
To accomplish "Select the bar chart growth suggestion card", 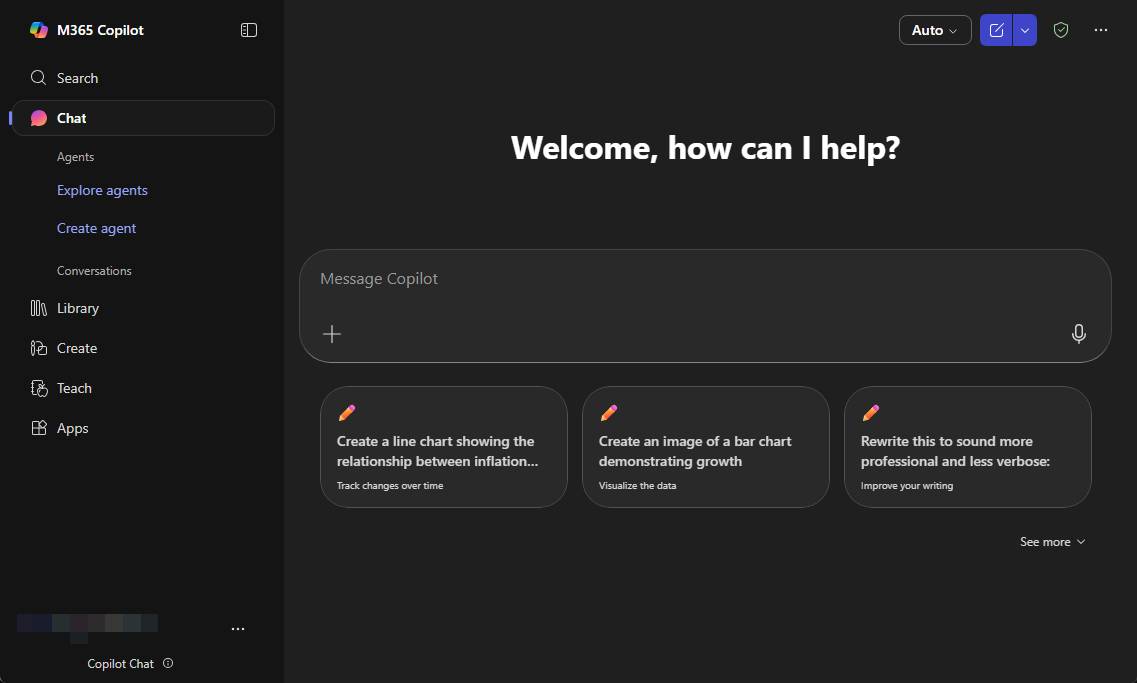I will (x=705, y=447).
